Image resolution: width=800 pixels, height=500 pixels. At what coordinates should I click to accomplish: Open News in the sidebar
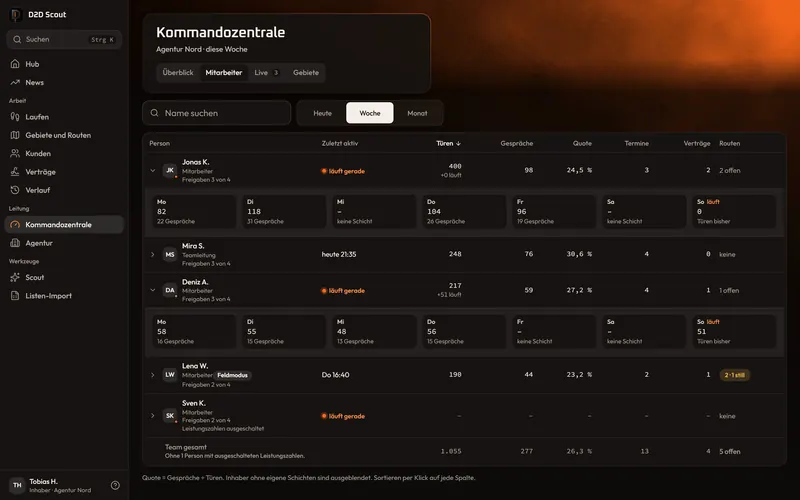pos(64,82)
